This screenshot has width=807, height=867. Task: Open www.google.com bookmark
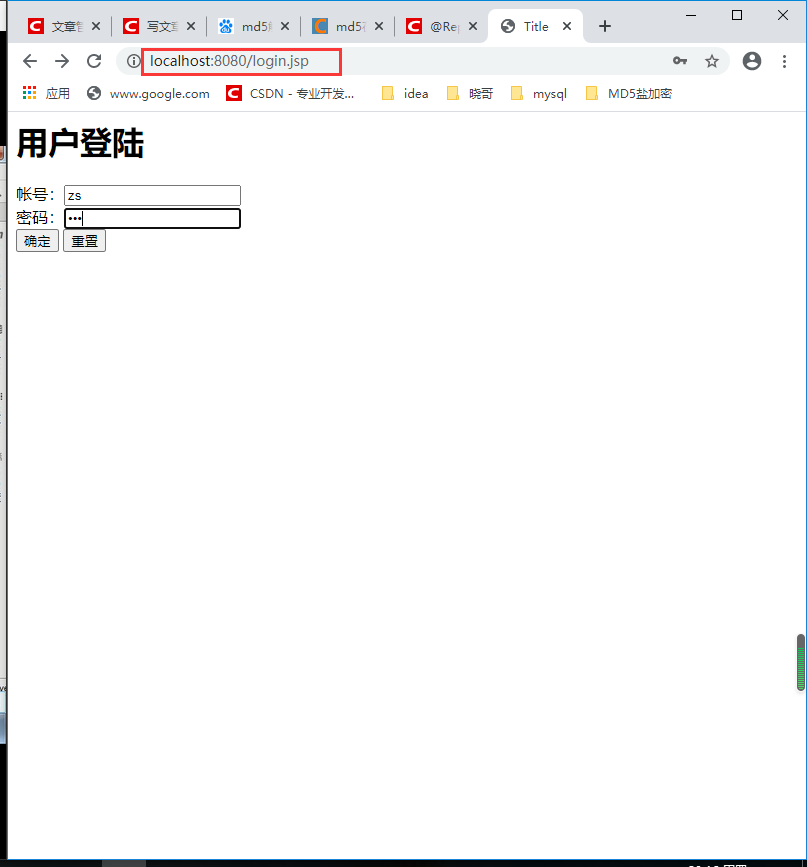(x=148, y=93)
